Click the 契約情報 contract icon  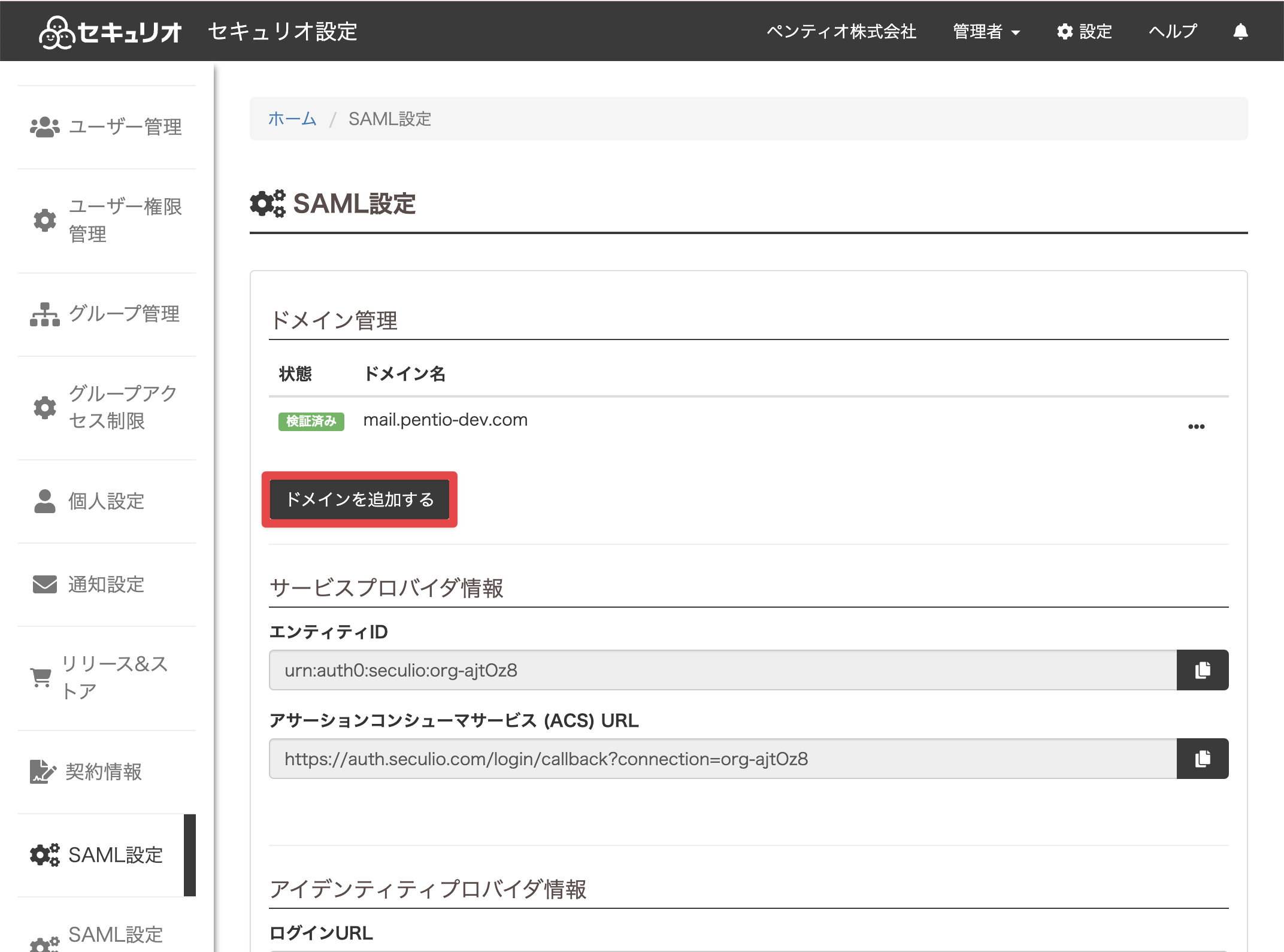click(x=43, y=772)
